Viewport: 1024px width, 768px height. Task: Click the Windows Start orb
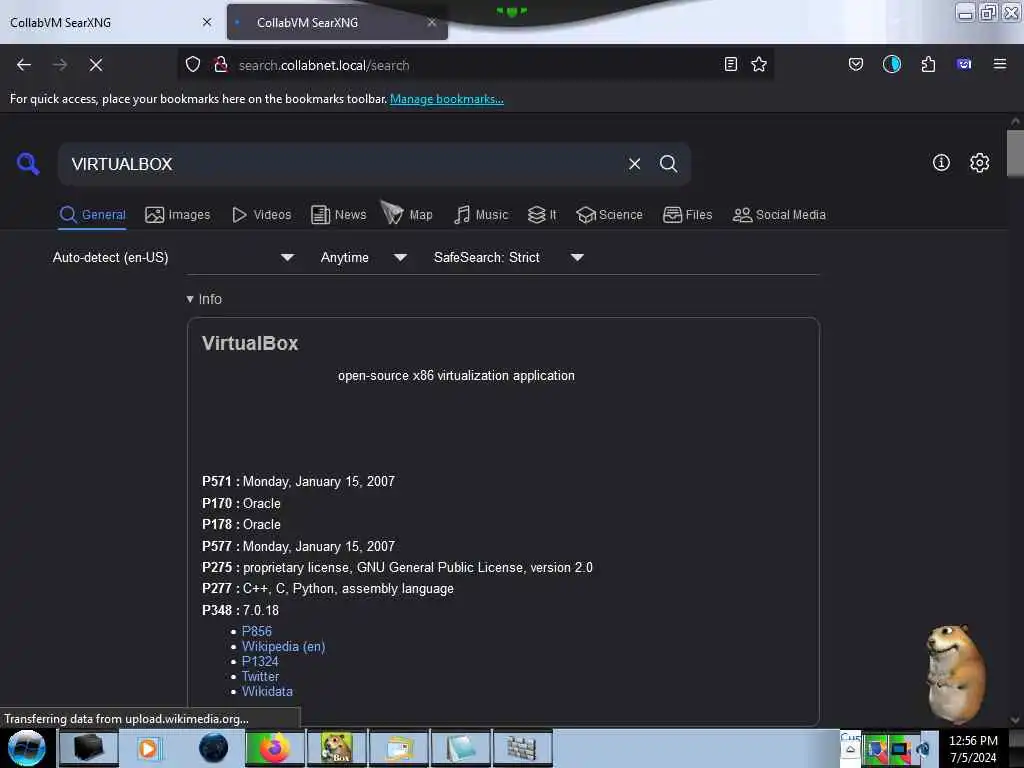tap(27, 748)
